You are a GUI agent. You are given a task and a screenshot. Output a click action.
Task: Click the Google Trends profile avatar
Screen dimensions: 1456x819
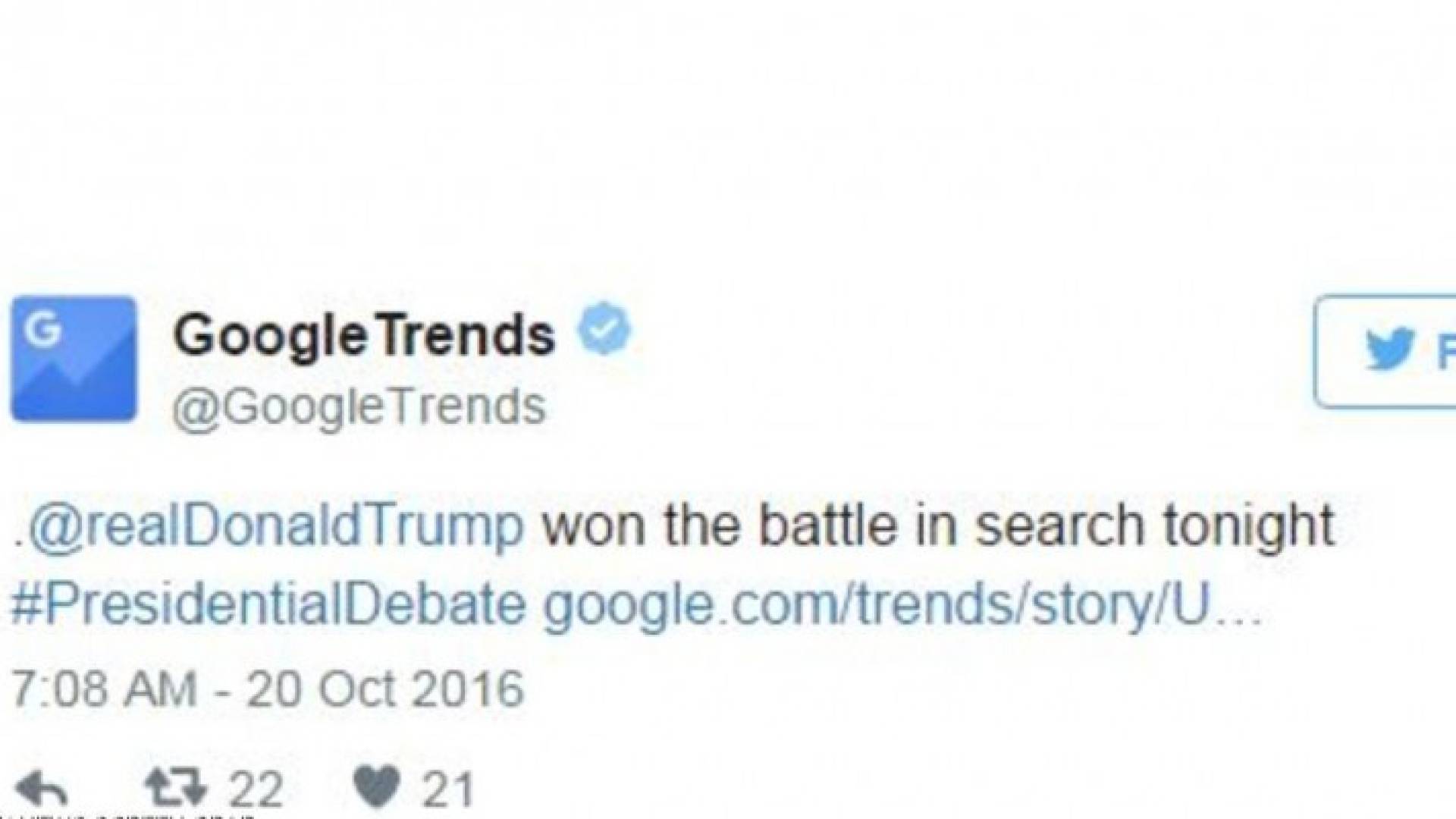pos(74,359)
